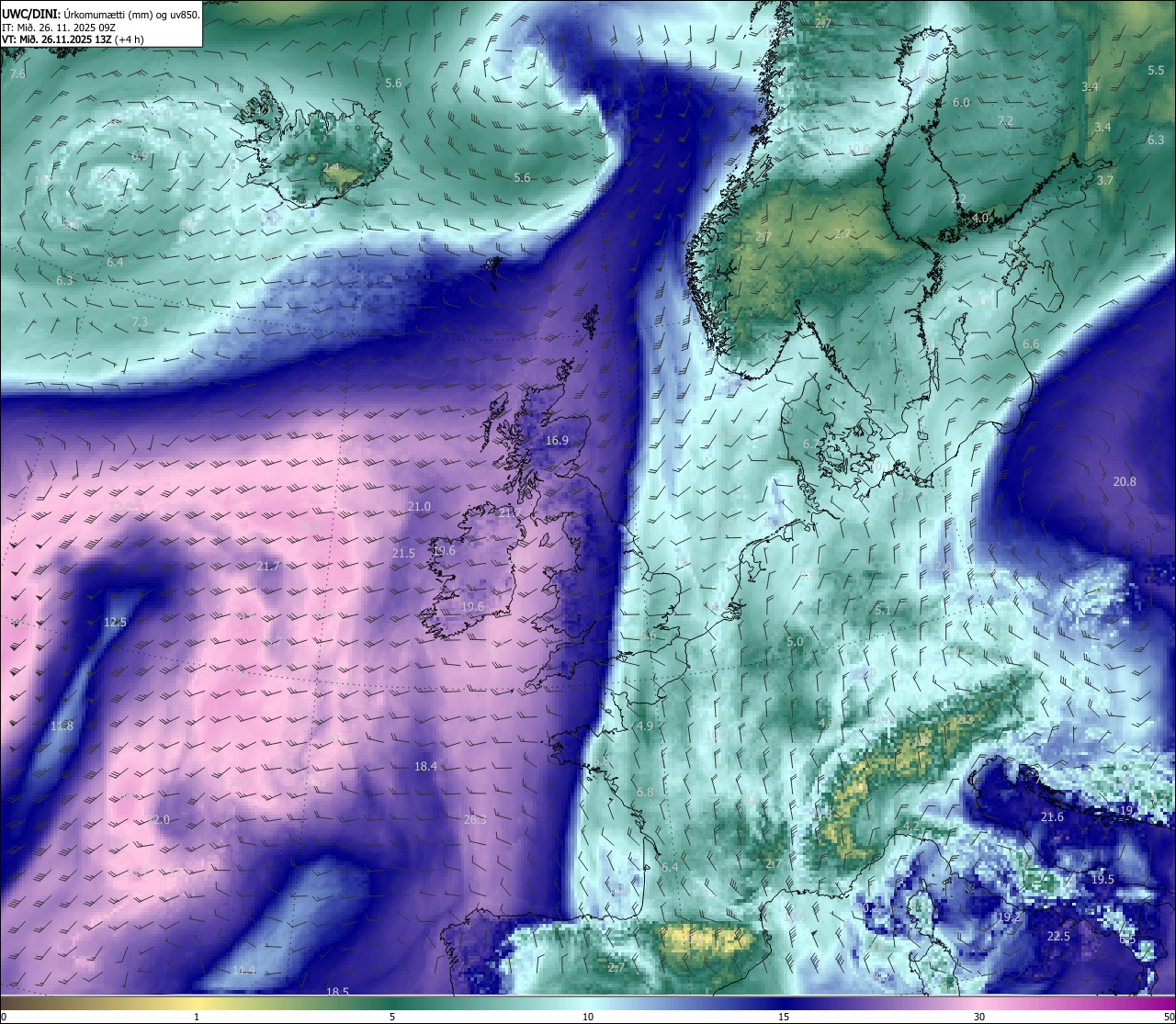Select the 7.3 map value
Image resolution: width=1176 pixels, height=1024 pixels.
point(140,322)
